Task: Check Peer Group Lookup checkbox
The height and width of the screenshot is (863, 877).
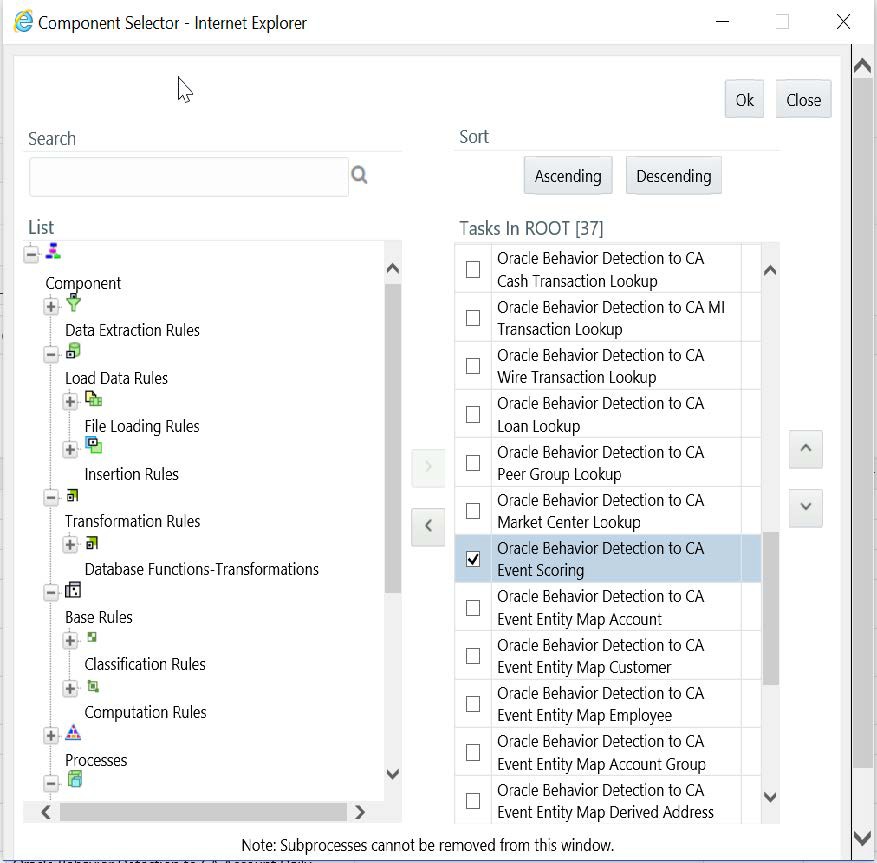Action: click(473, 463)
